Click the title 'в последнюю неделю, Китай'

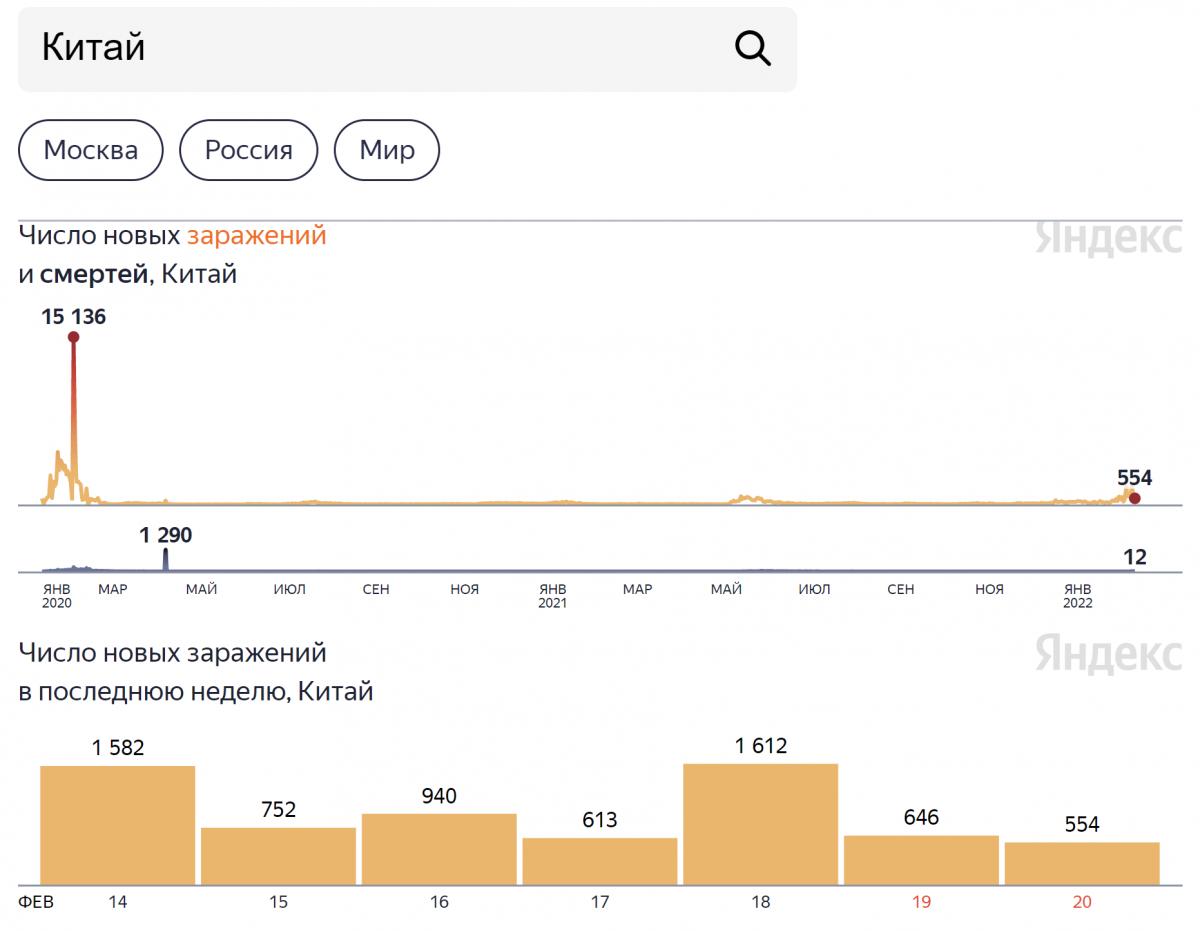coord(196,692)
